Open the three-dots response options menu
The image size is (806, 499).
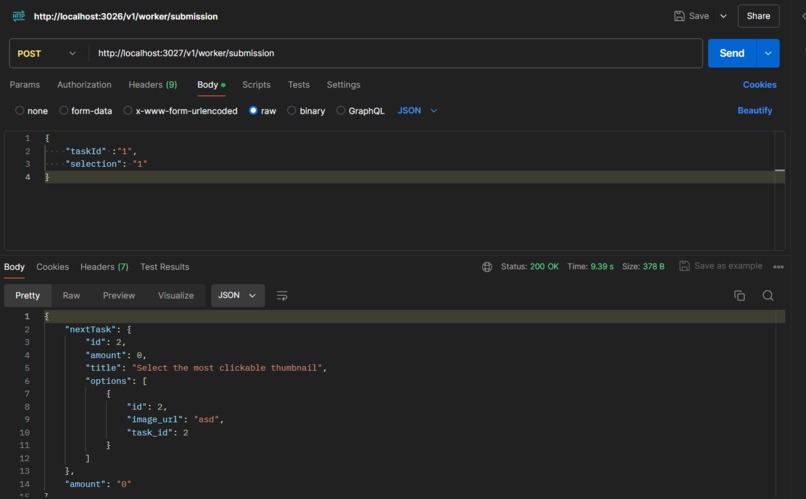click(778, 267)
